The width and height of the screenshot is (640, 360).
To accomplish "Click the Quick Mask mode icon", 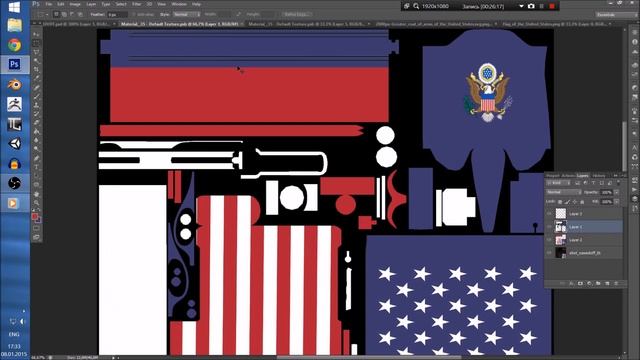I will (36, 228).
